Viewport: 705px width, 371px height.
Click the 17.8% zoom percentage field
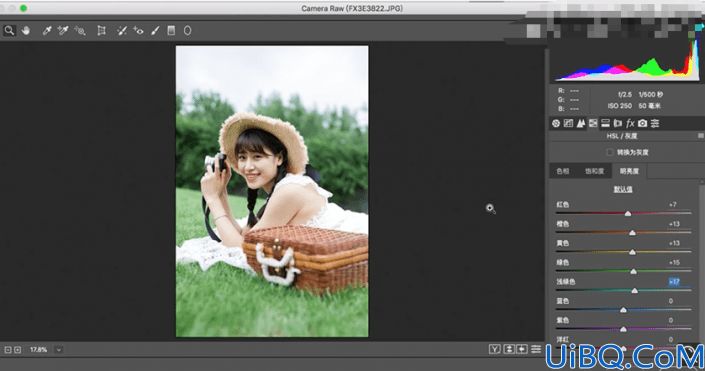pos(39,350)
